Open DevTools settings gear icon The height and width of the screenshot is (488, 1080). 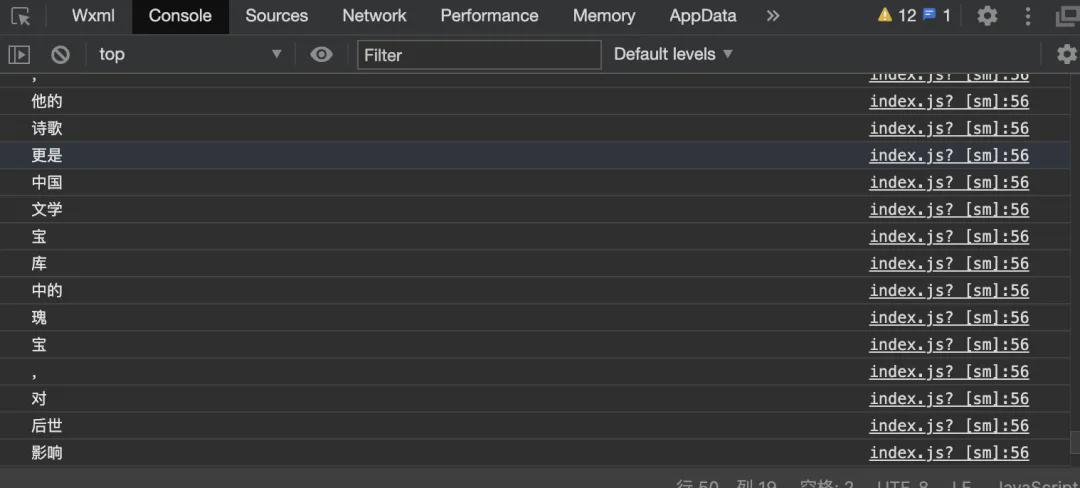(987, 16)
